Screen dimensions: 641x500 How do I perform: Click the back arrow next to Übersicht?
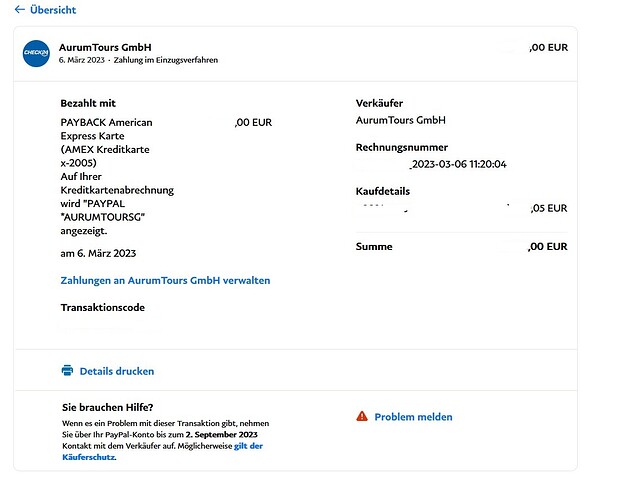19,10
